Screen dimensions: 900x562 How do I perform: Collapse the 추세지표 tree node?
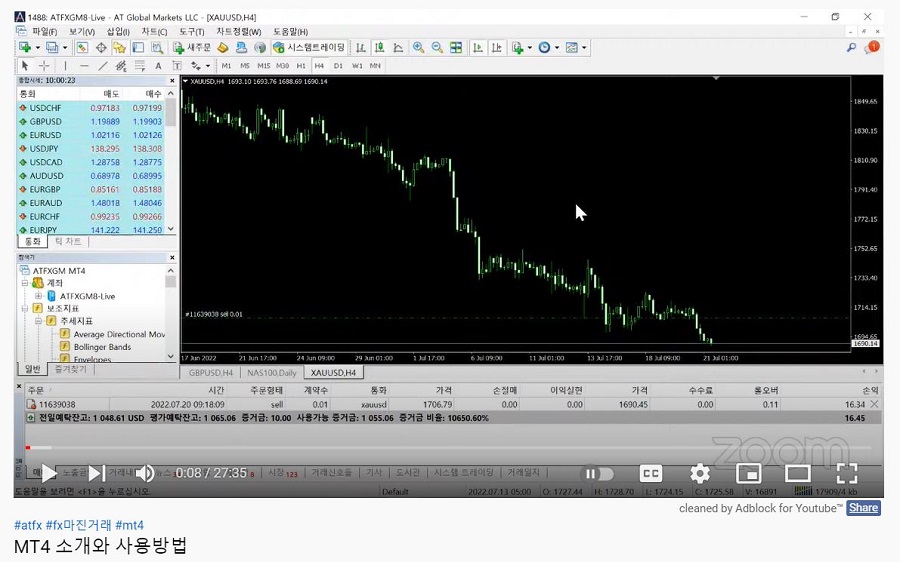pyautogui.click(x=38, y=321)
